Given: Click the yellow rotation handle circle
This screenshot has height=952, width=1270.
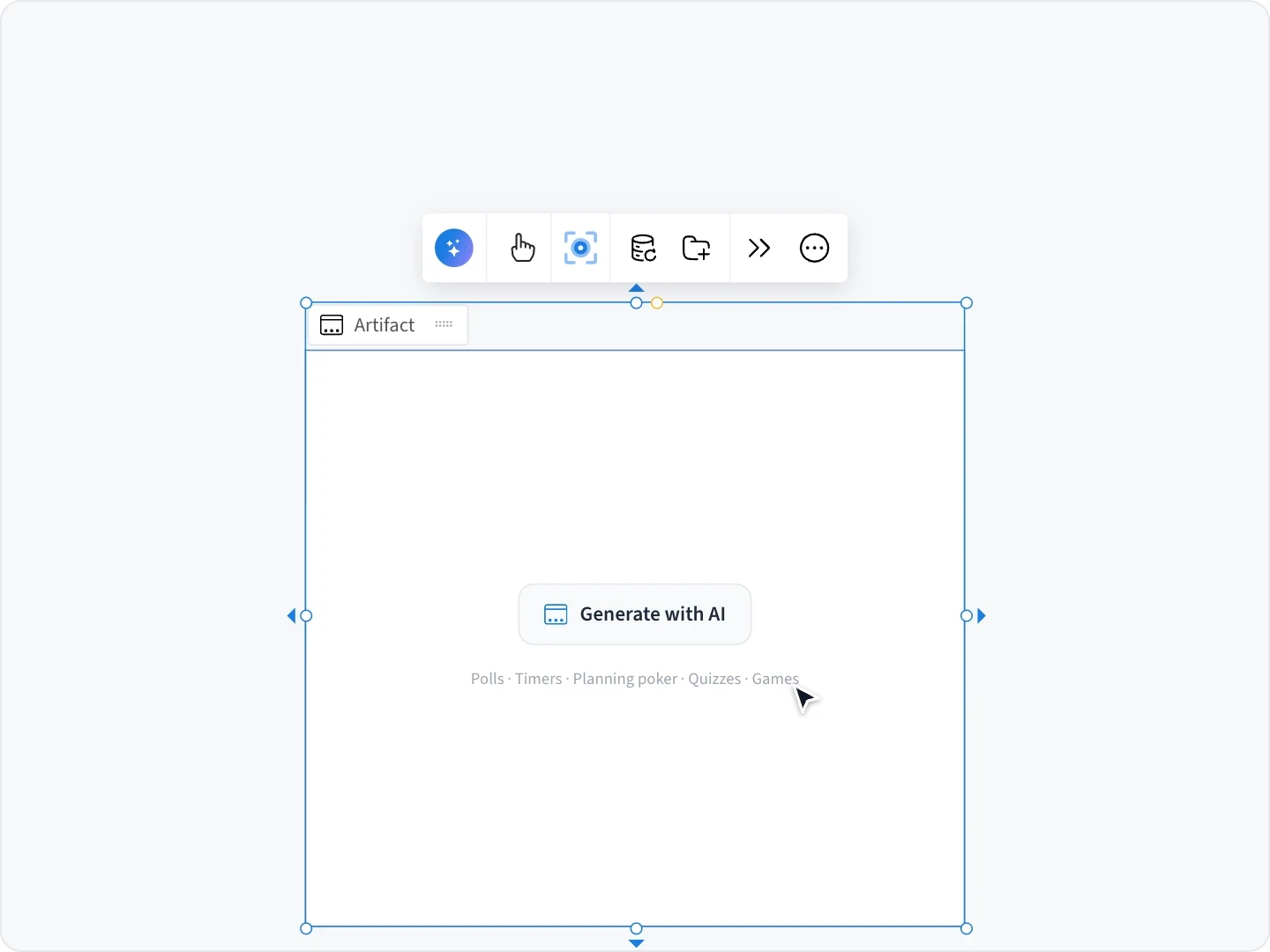Looking at the screenshot, I should tap(657, 303).
